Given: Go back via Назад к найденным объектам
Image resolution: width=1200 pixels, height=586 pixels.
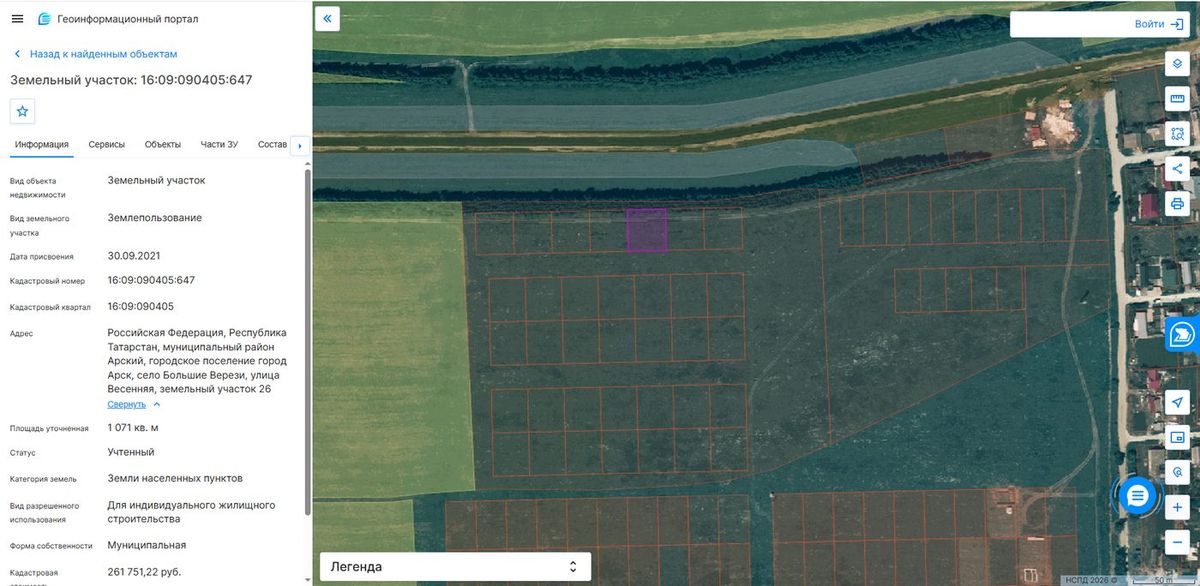Looking at the screenshot, I should [95, 54].
